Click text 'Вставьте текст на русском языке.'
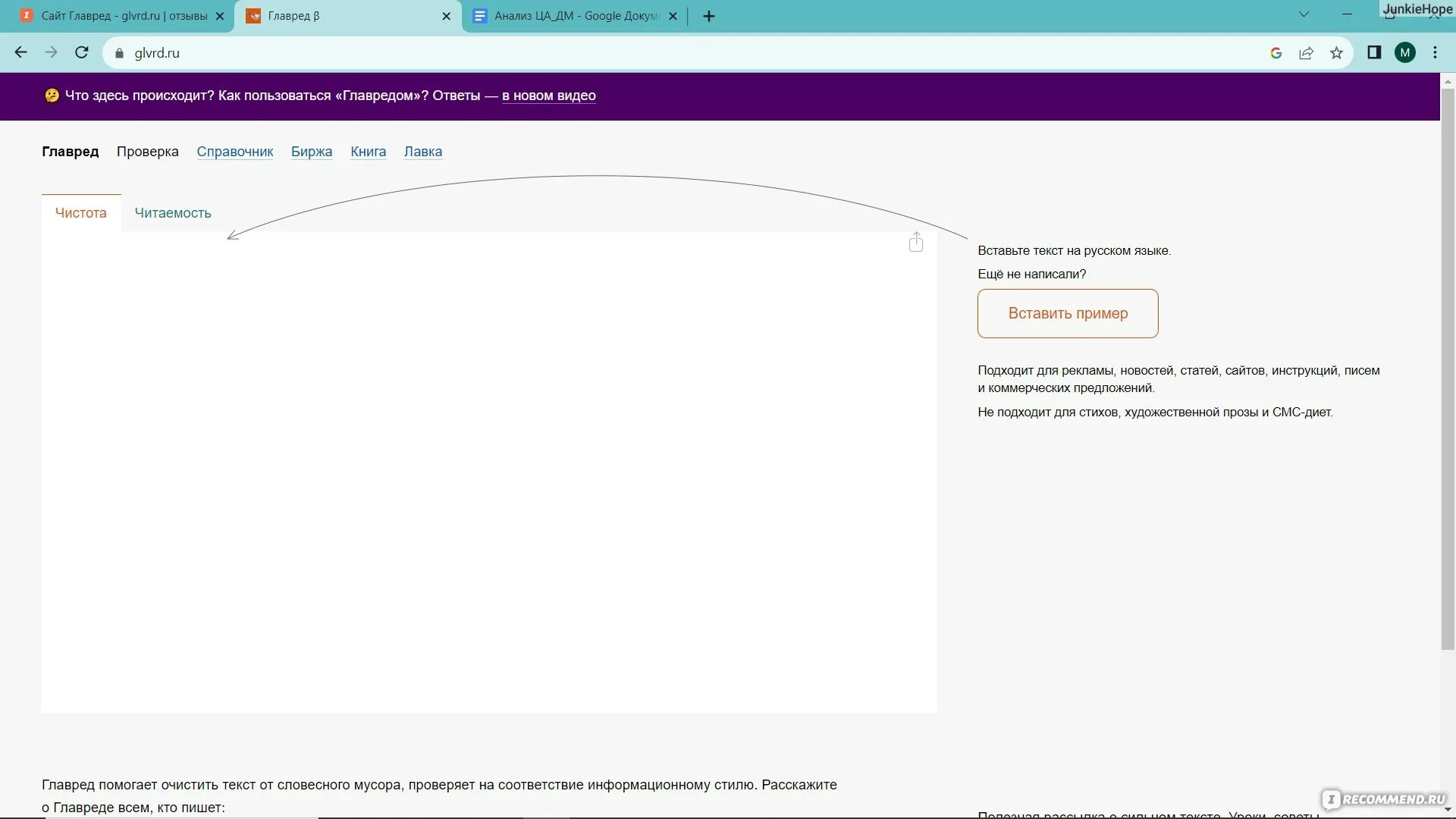This screenshot has height=819, width=1456. (x=1074, y=250)
